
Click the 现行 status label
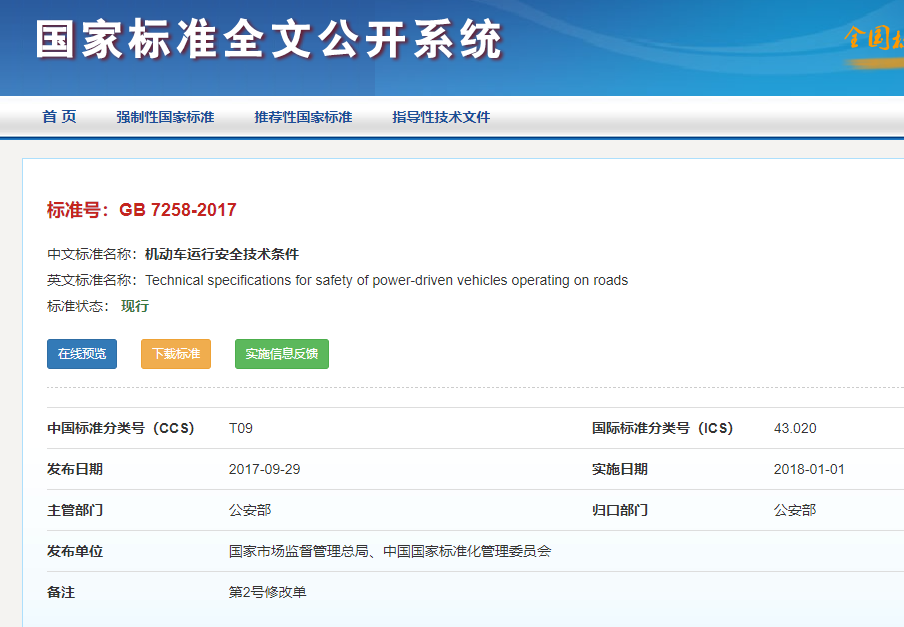(137, 305)
